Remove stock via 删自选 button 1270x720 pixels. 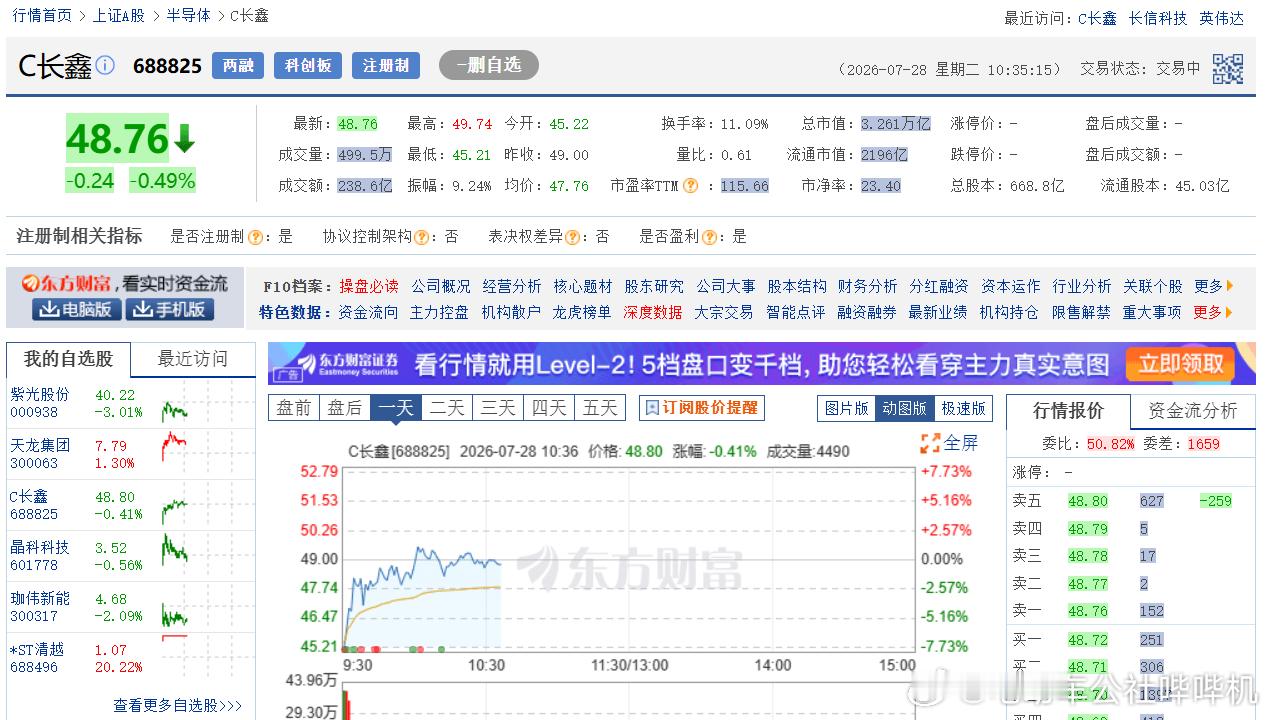tap(489, 65)
